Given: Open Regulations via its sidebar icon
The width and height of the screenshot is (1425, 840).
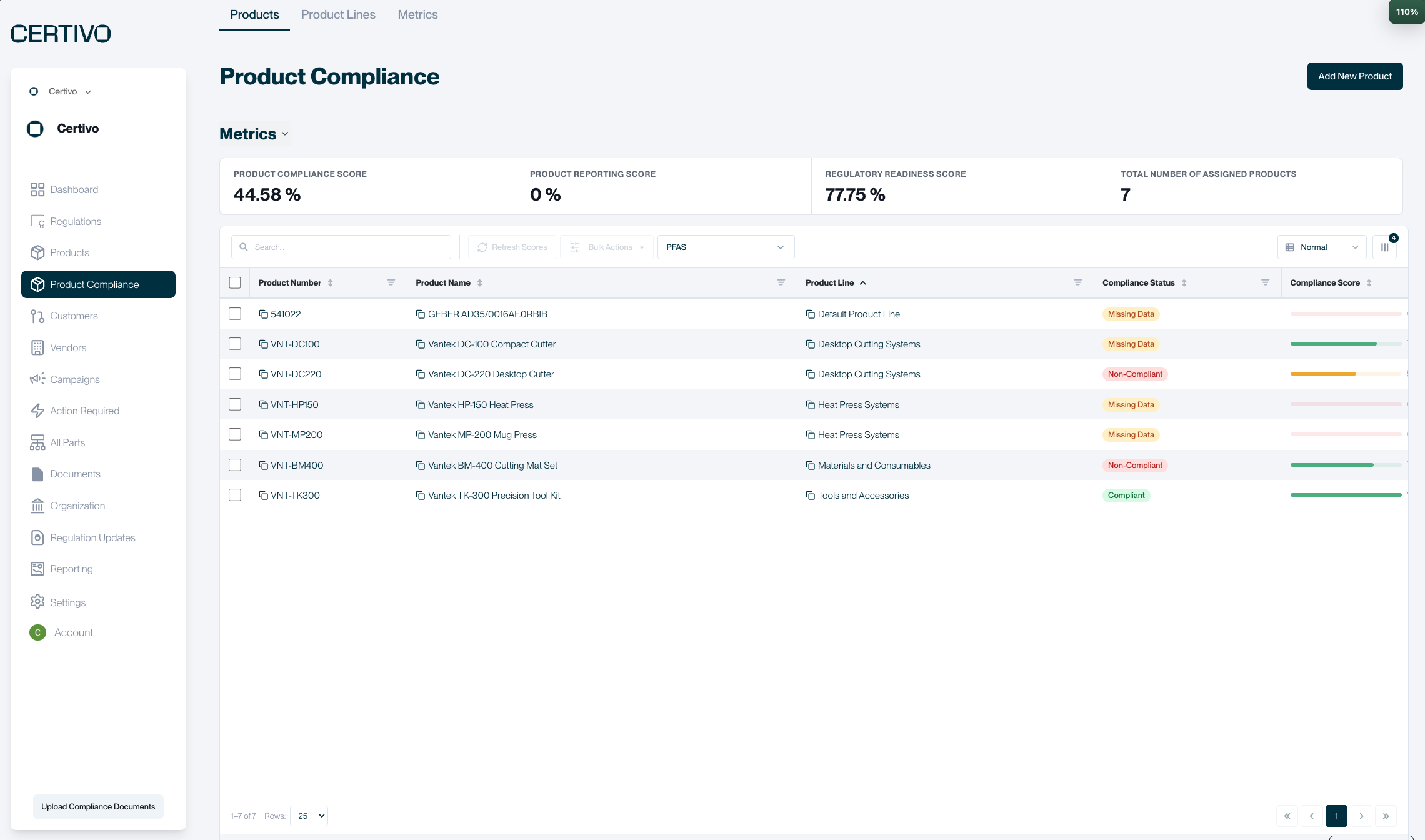Looking at the screenshot, I should [x=37, y=221].
